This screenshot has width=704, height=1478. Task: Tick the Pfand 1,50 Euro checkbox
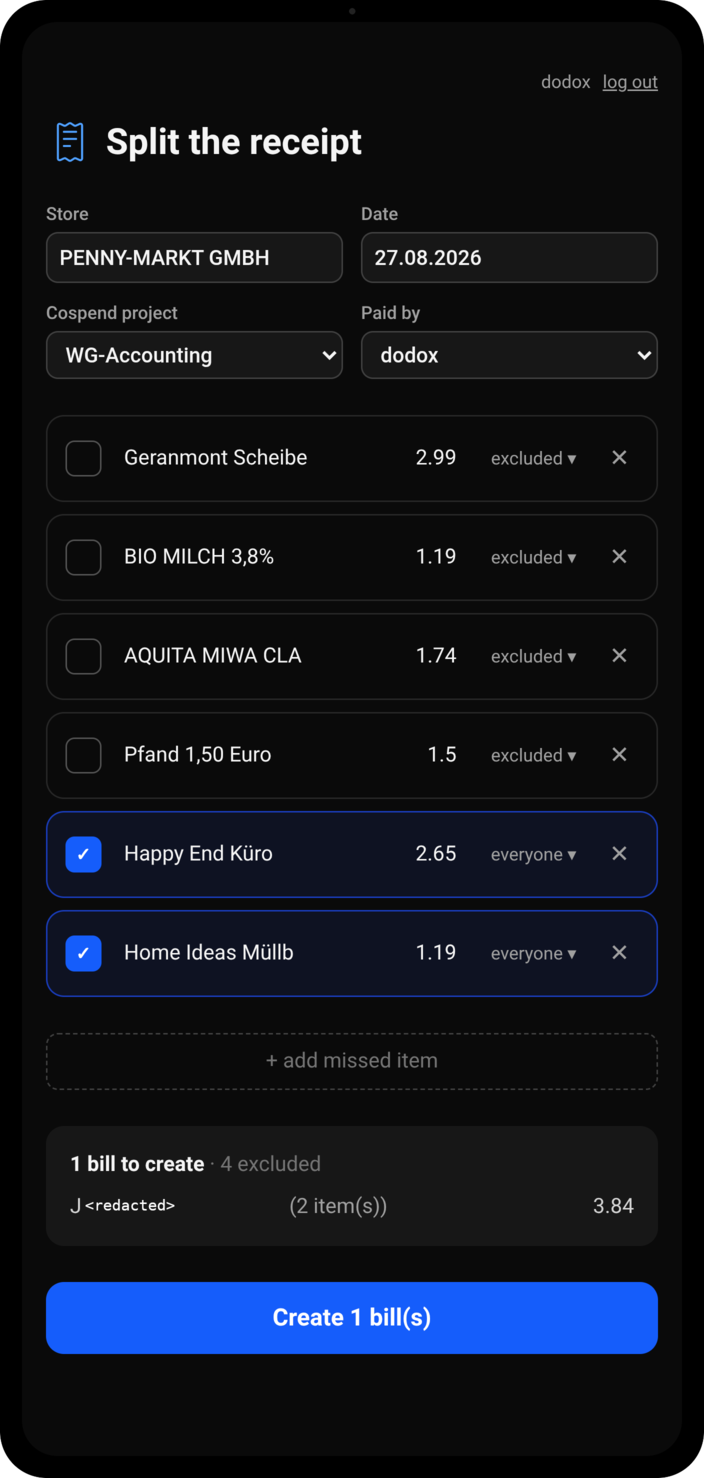pyautogui.click(x=83, y=755)
